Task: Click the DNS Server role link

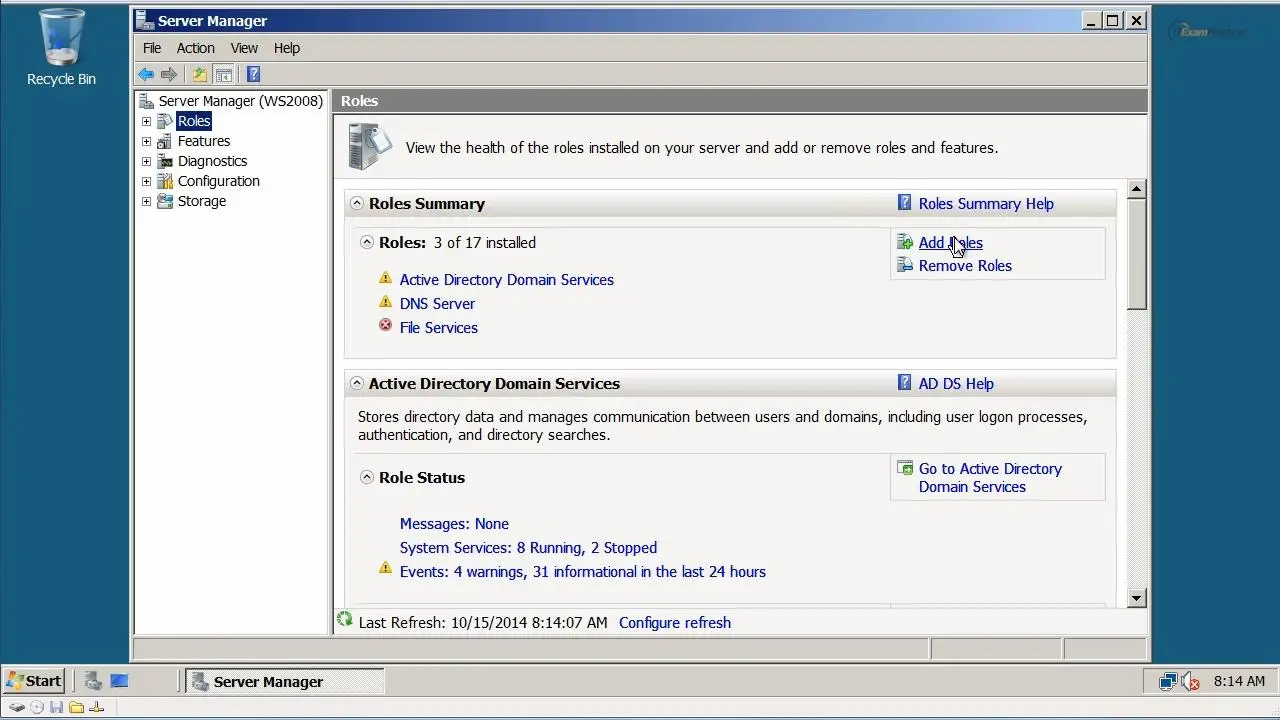Action: (437, 303)
